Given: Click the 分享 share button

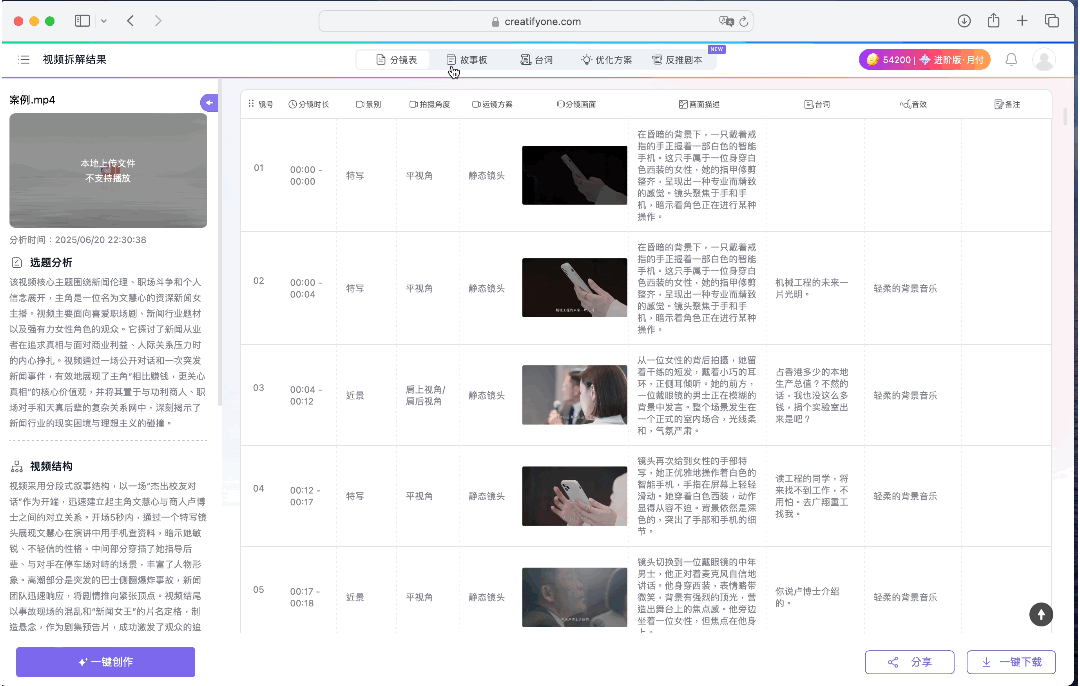Looking at the screenshot, I should (x=910, y=662).
